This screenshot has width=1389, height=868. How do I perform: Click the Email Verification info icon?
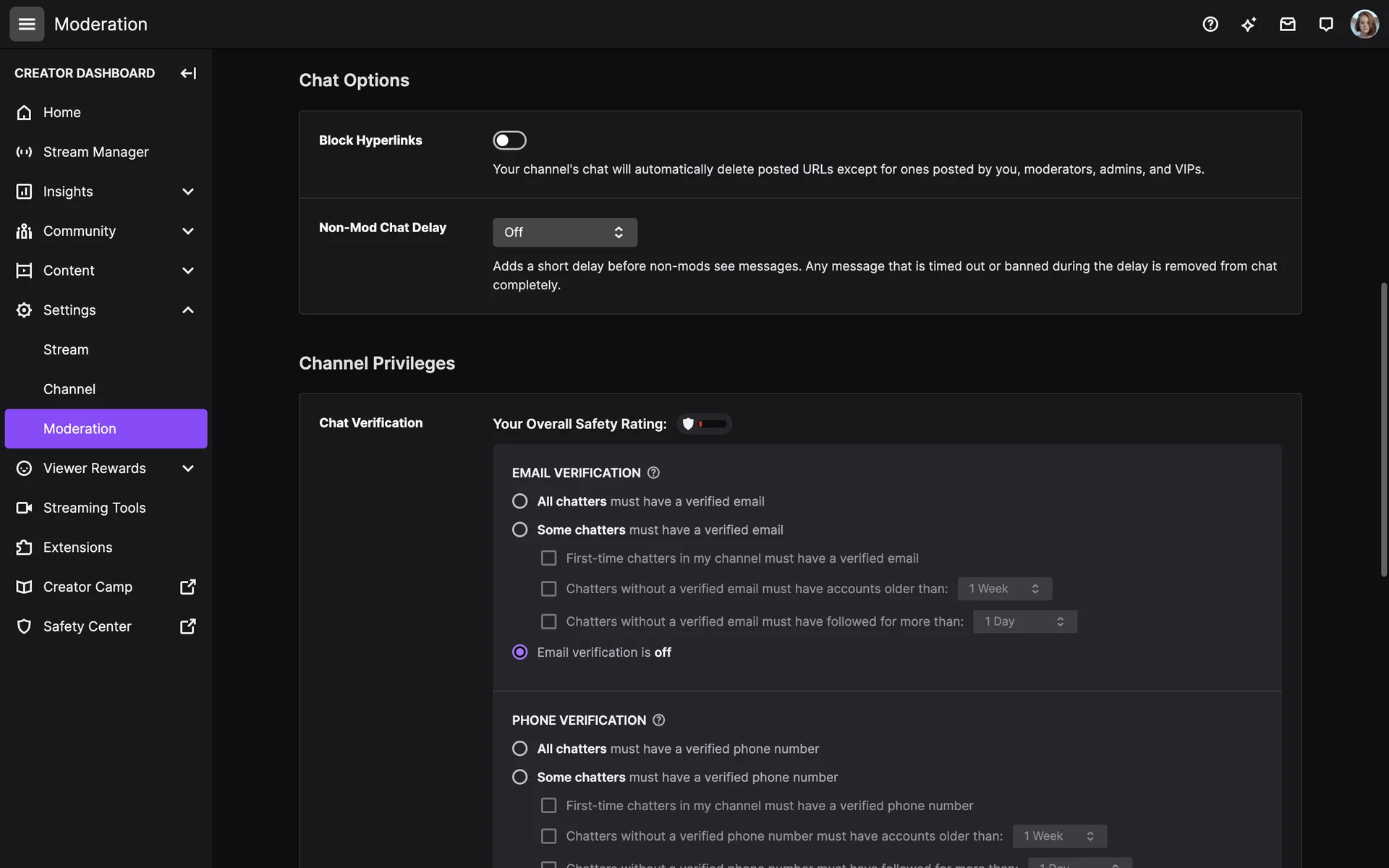653,472
